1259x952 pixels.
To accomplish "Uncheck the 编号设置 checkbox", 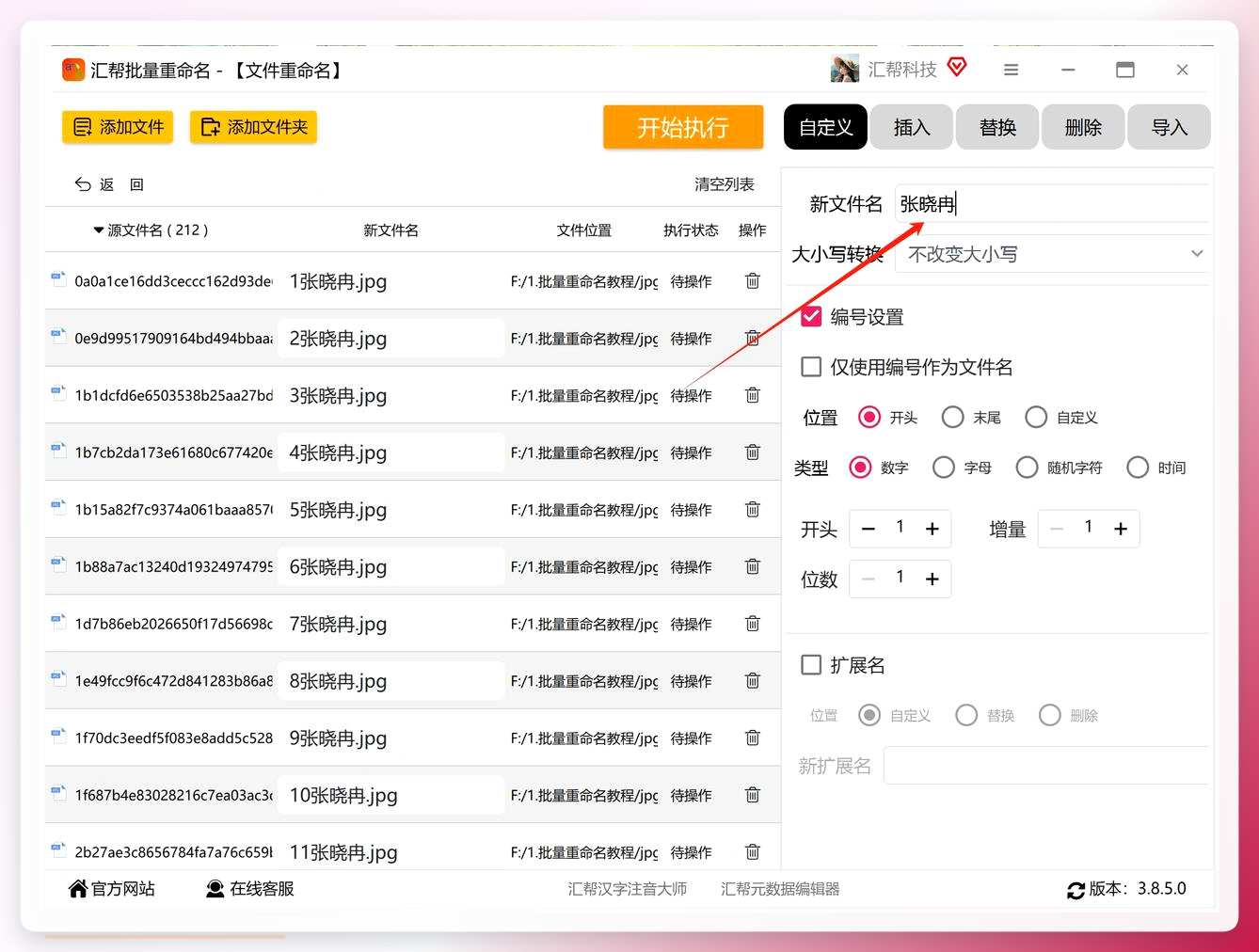I will 811,317.
